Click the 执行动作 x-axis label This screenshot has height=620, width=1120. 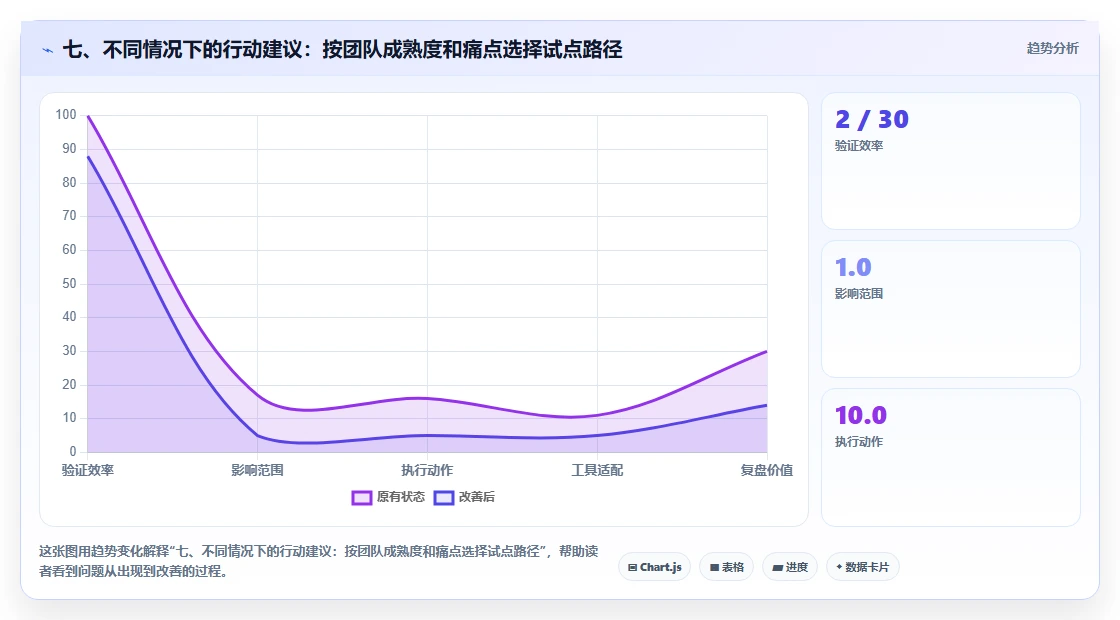[x=427, y=470]
